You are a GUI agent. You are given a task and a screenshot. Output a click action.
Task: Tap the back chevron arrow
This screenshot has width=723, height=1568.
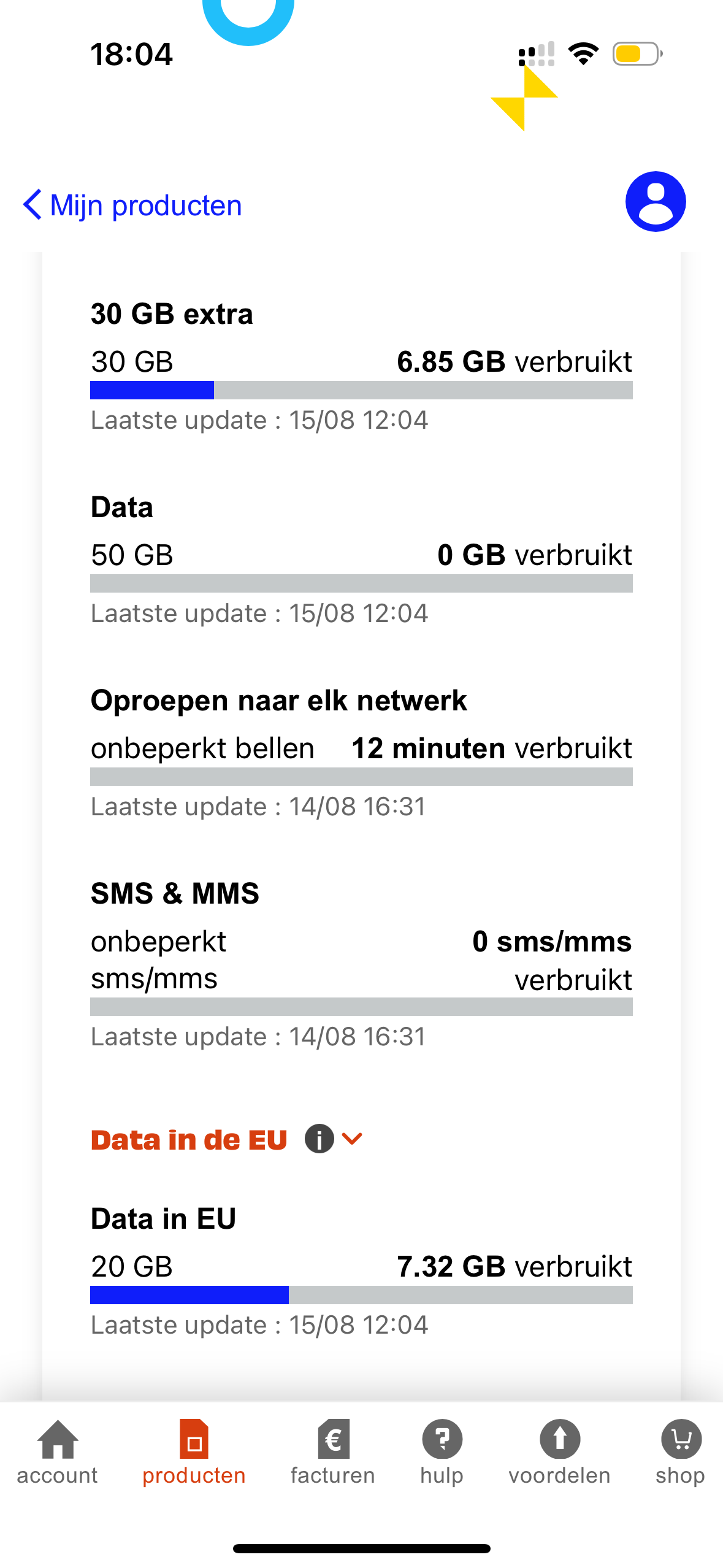click(32, 204)
